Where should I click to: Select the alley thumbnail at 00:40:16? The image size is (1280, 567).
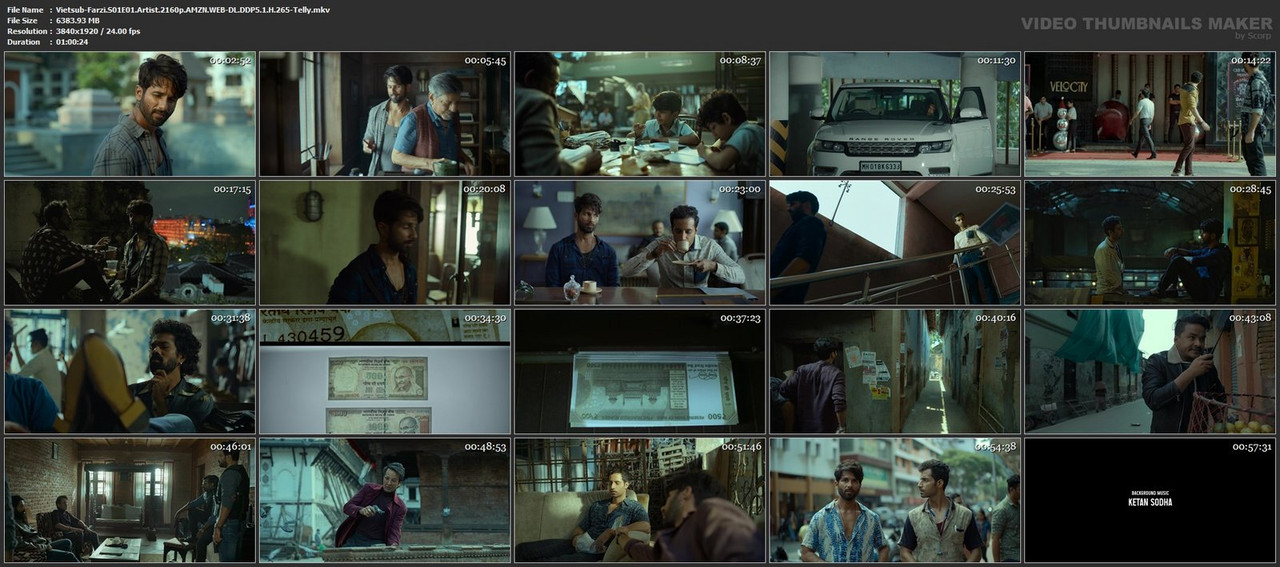coord(895,371)
